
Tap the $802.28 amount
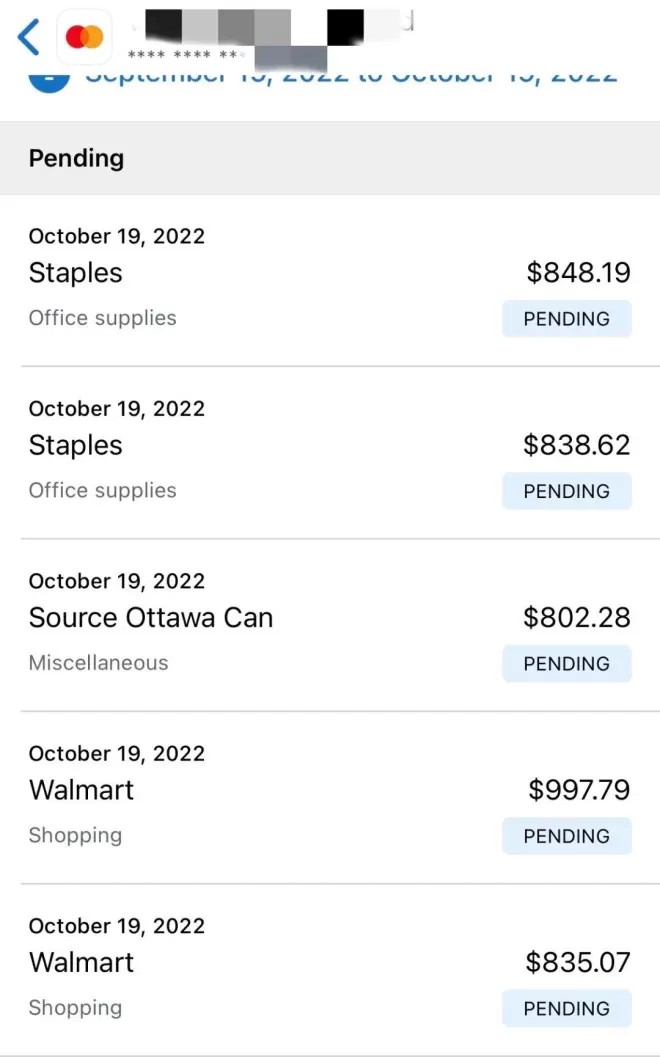576,617
